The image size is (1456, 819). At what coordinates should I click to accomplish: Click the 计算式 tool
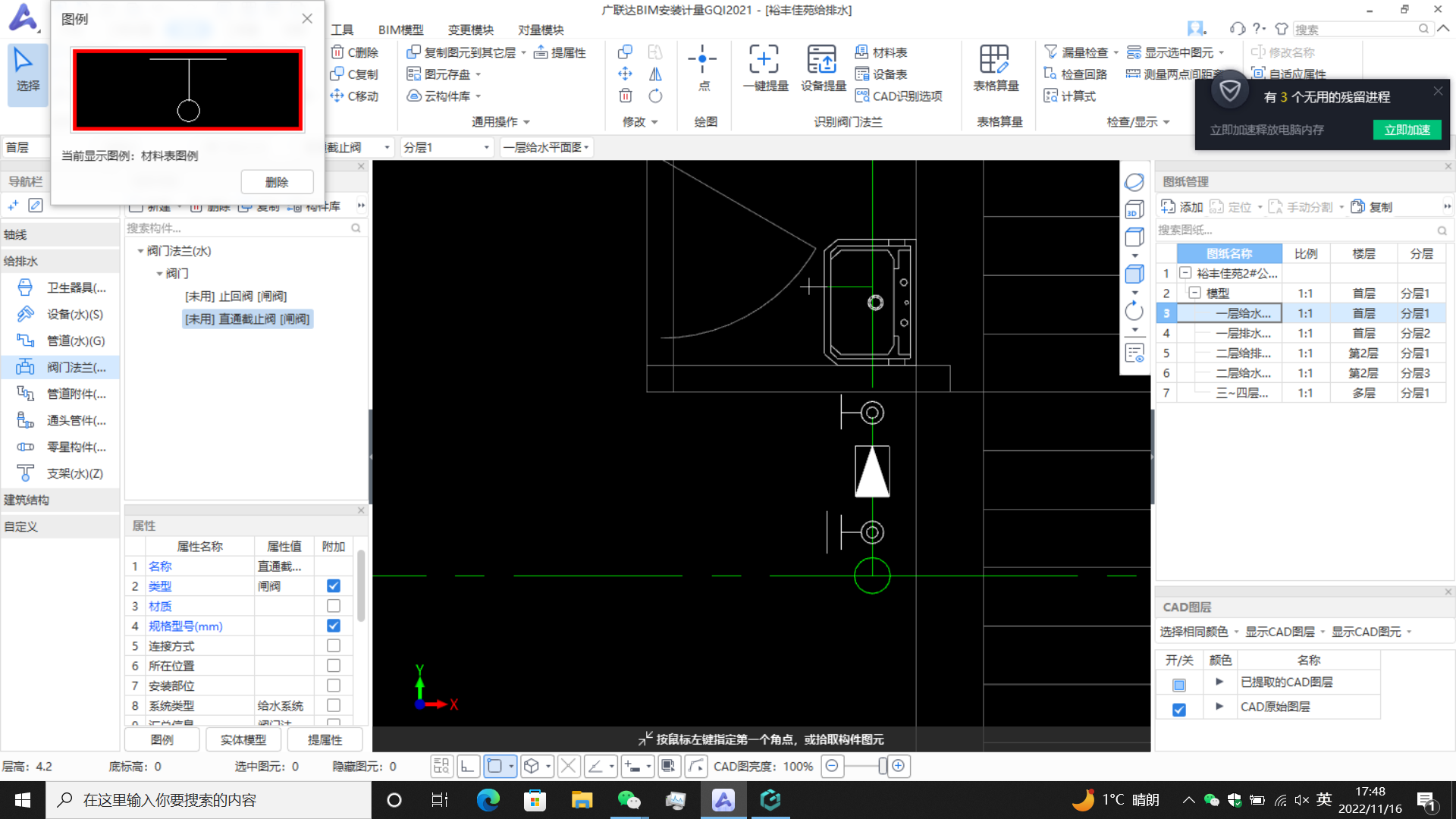(1070, 96)
